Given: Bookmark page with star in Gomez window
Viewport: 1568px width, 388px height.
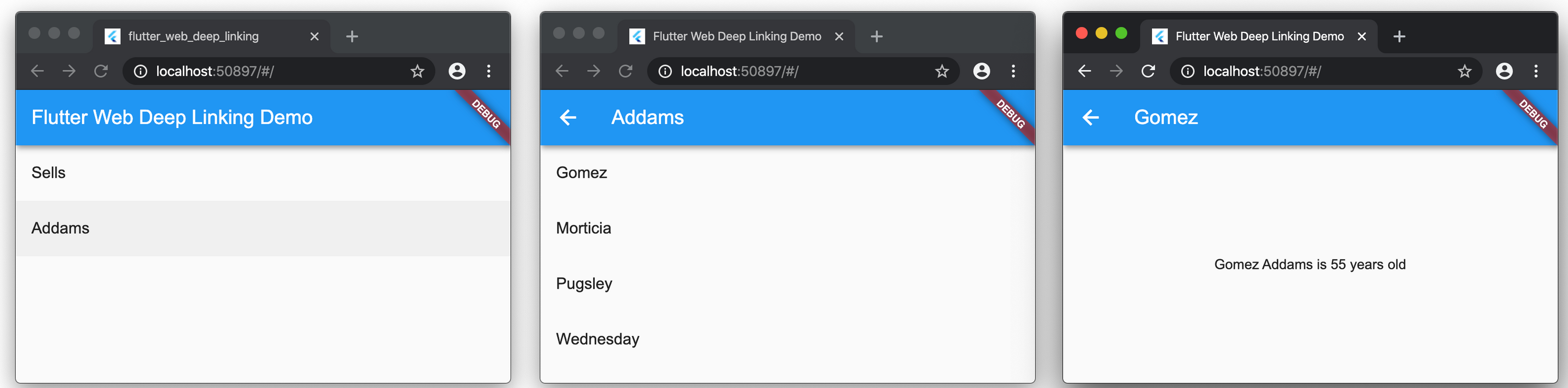Looking at the screenshot, I should [1465, 71].
